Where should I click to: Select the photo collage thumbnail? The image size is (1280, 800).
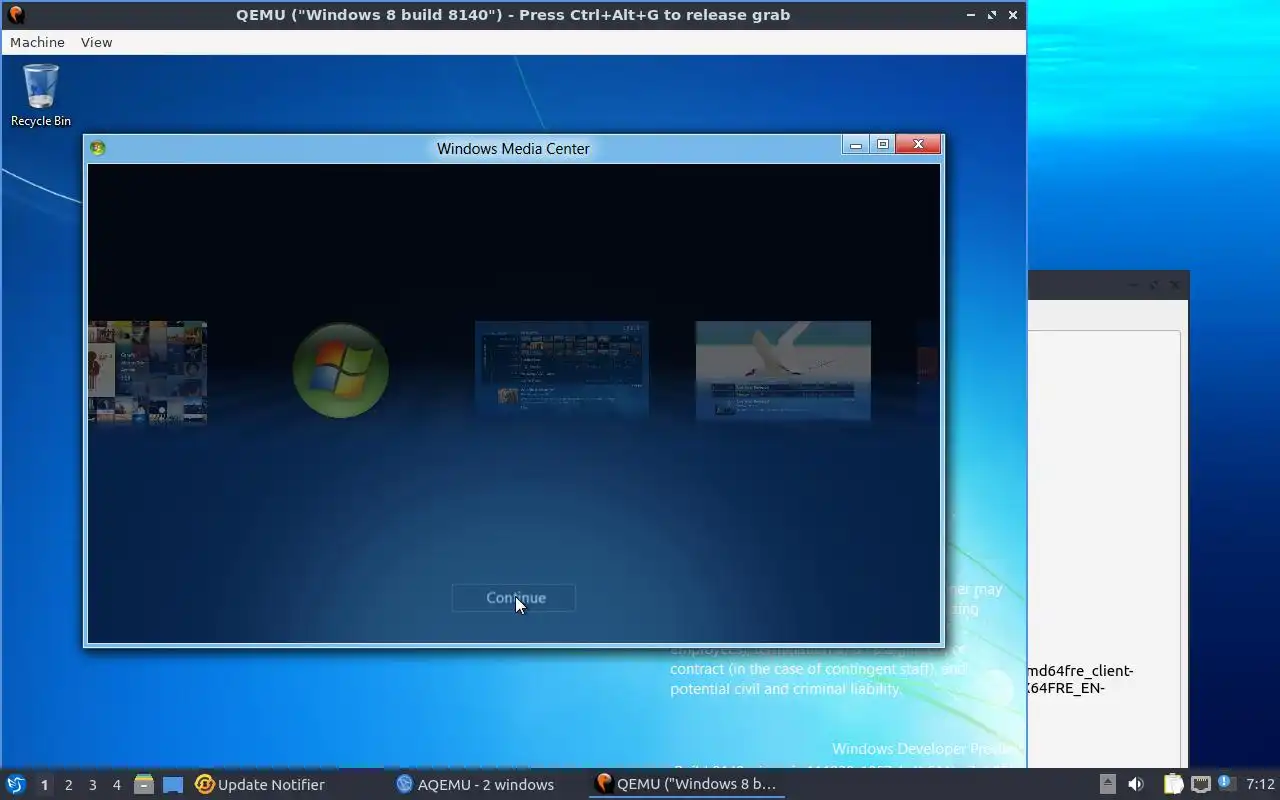click(x=148, y=372)
